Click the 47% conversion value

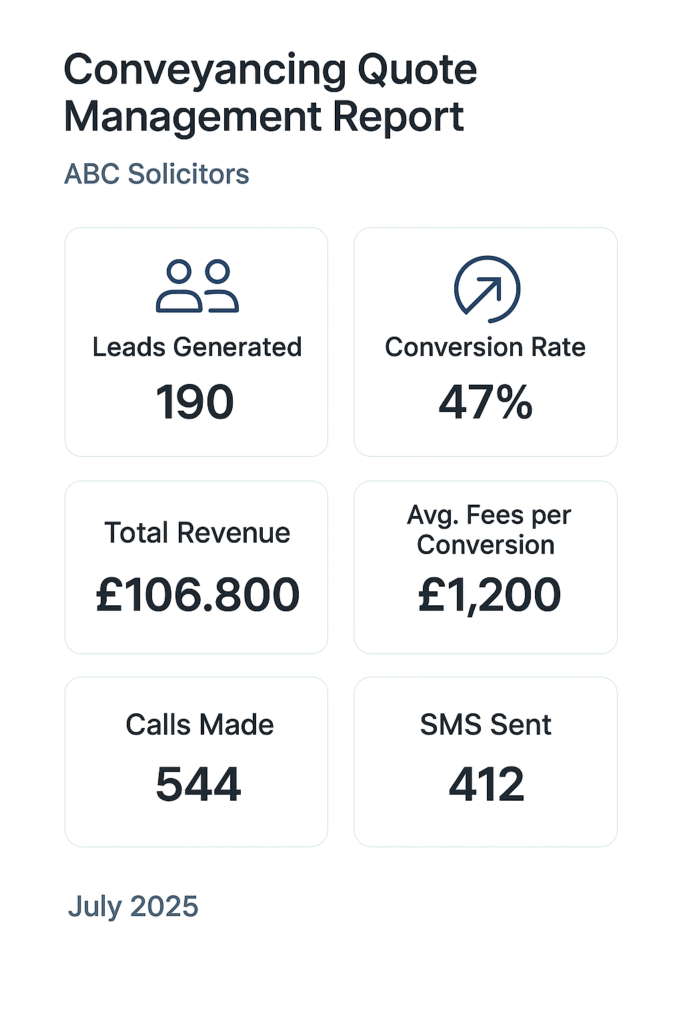[486, 402]
